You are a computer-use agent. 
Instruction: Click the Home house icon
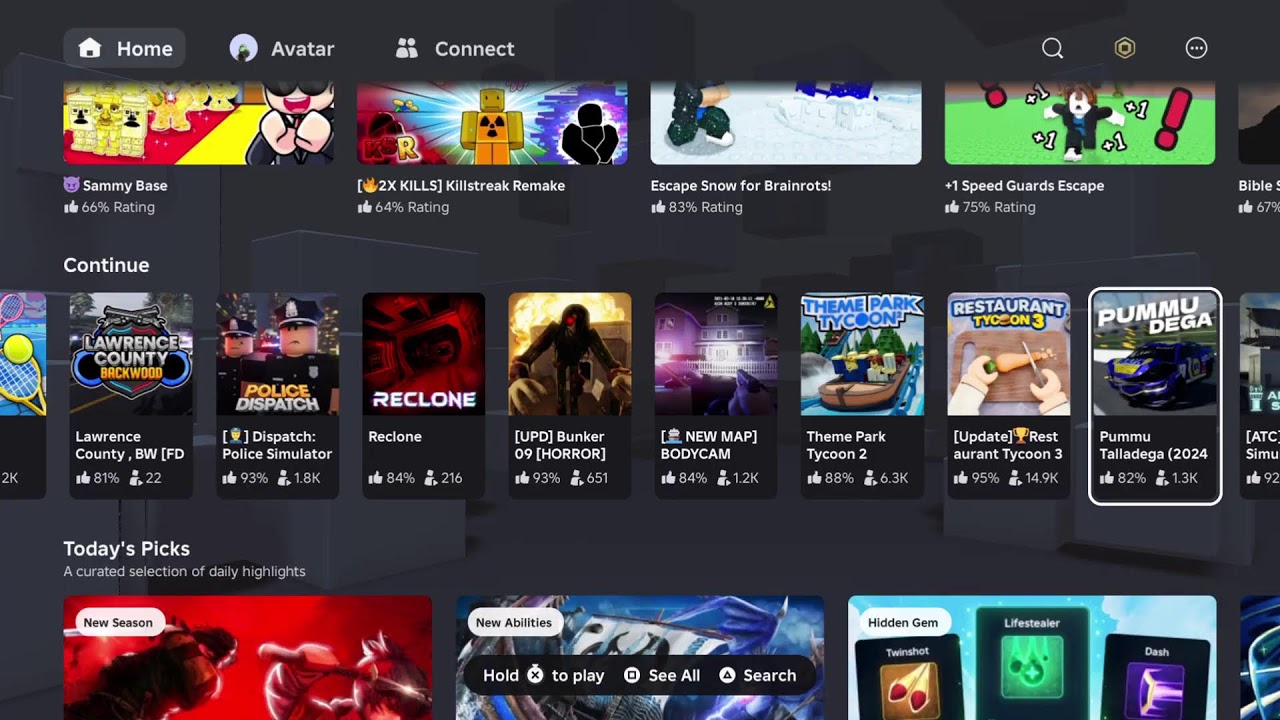coord(90,48)
